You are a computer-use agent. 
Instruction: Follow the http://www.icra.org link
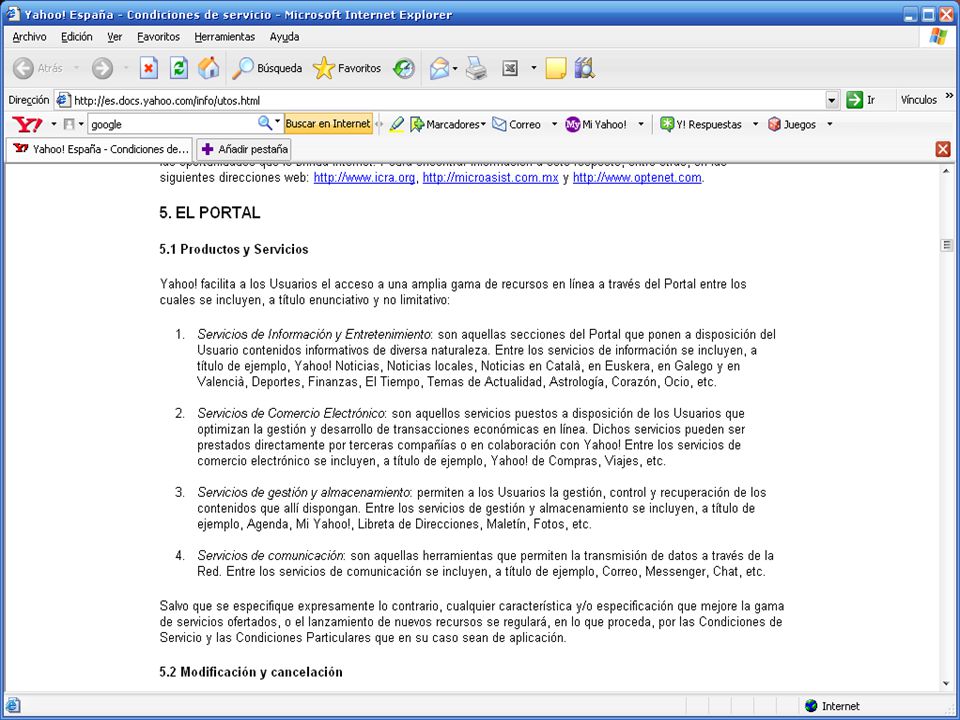(x=364, y=178)
